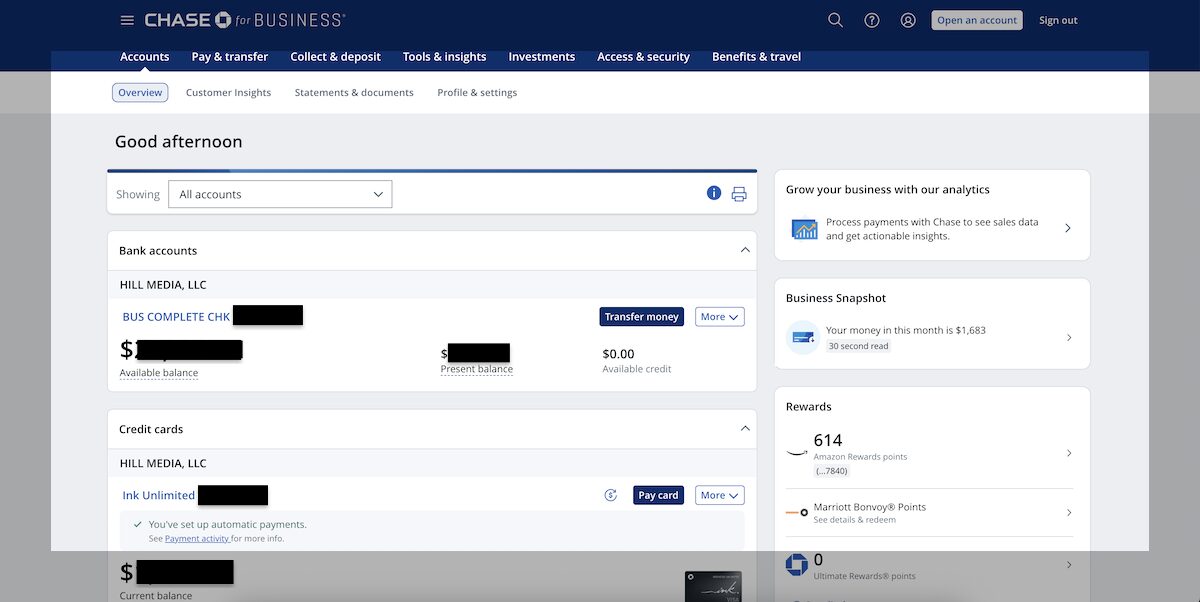Viewport: 1200px width, 602px height.
Task: Click the Ink credit card image
Action: (713, 586)
